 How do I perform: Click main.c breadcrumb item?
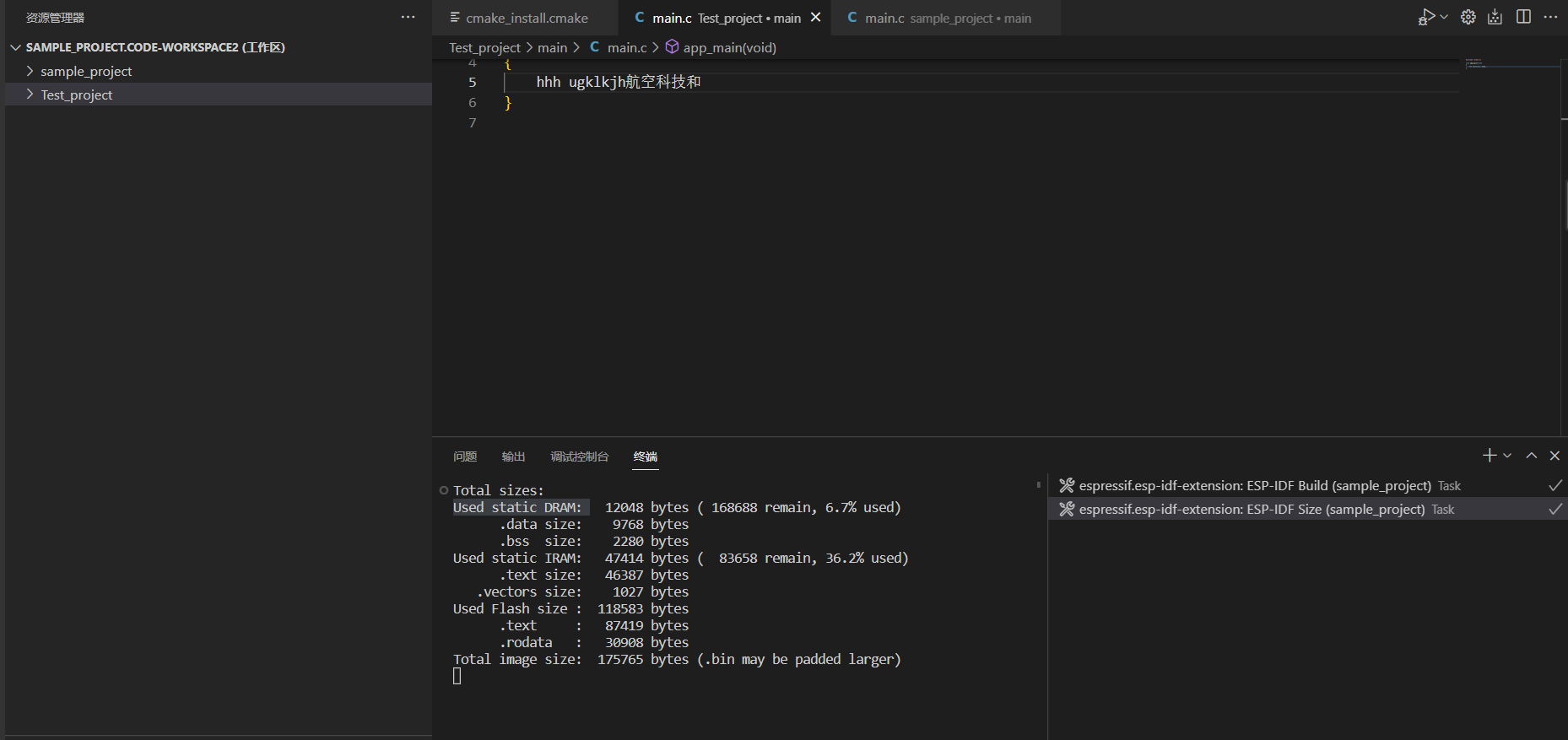tap(627, 47)
